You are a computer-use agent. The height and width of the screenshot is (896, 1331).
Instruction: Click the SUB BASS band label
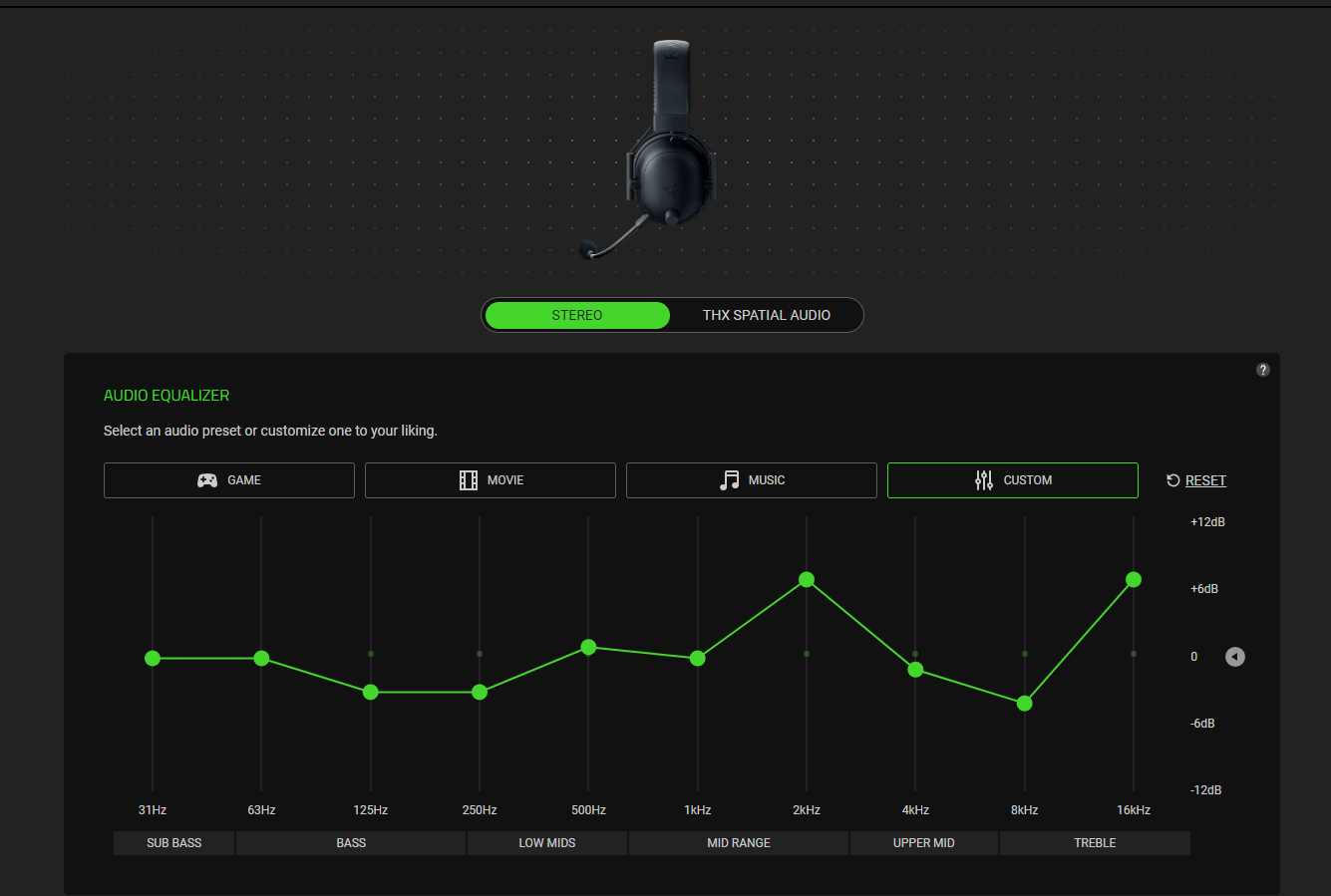[x=174, y=843]
